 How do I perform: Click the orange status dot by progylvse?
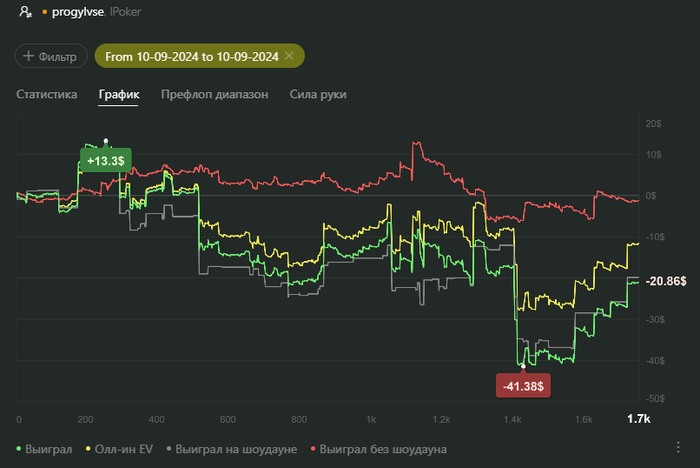(44, 14)
